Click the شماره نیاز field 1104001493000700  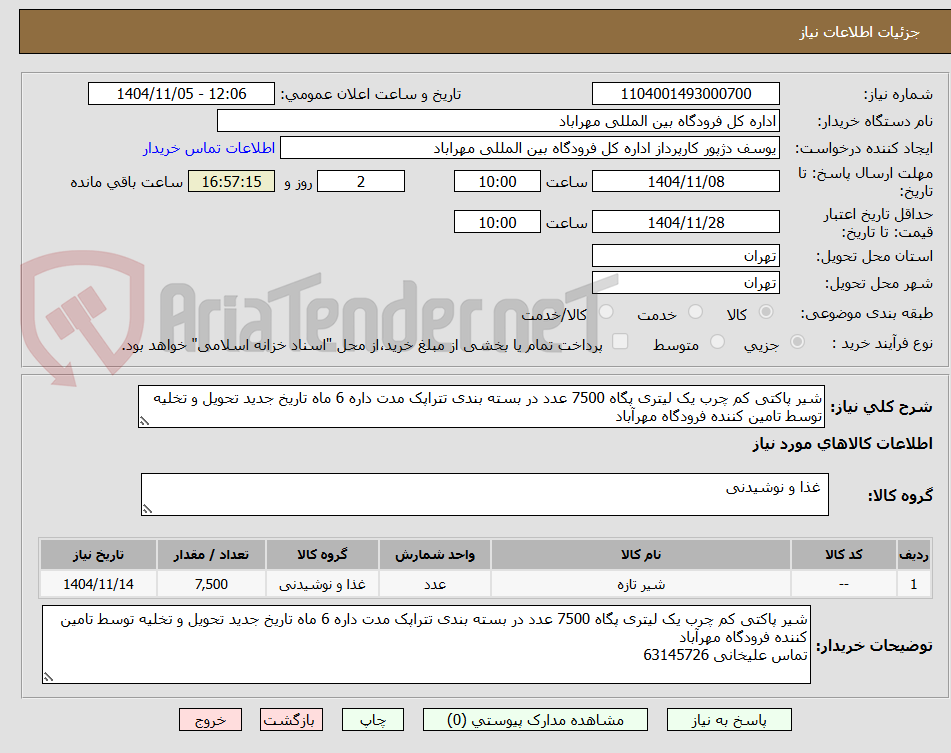686,94
